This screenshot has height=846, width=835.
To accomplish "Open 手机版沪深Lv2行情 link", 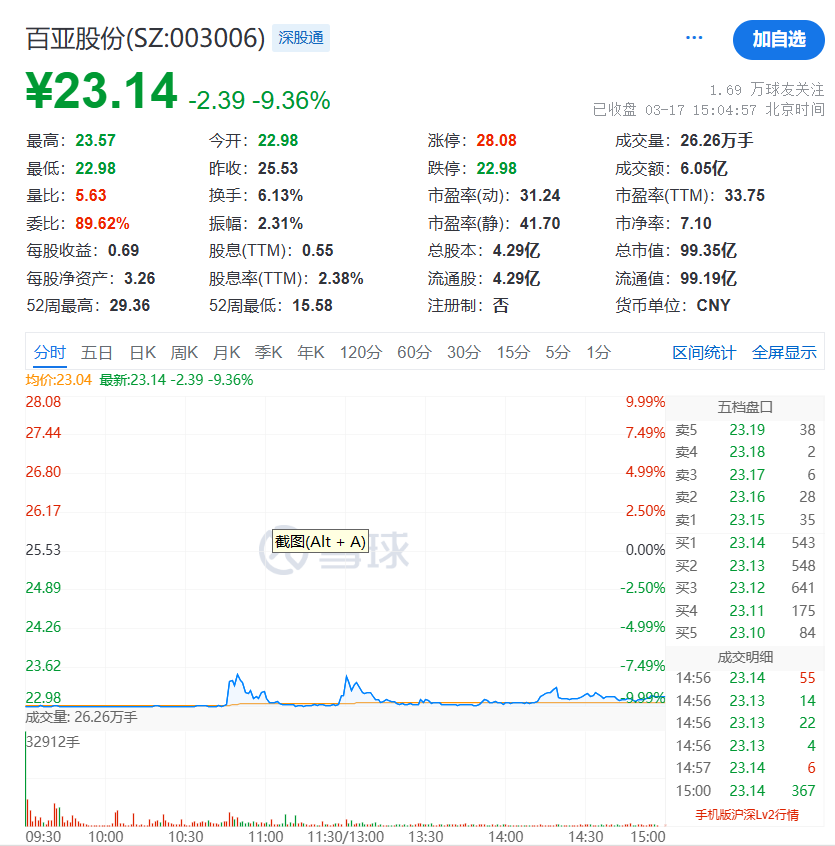I will tap(747, 815).
